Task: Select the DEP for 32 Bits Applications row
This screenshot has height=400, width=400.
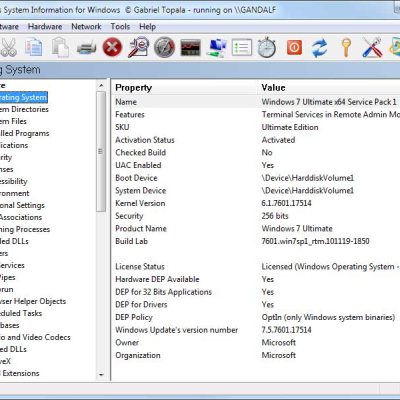Action: [x=256, y=292]
